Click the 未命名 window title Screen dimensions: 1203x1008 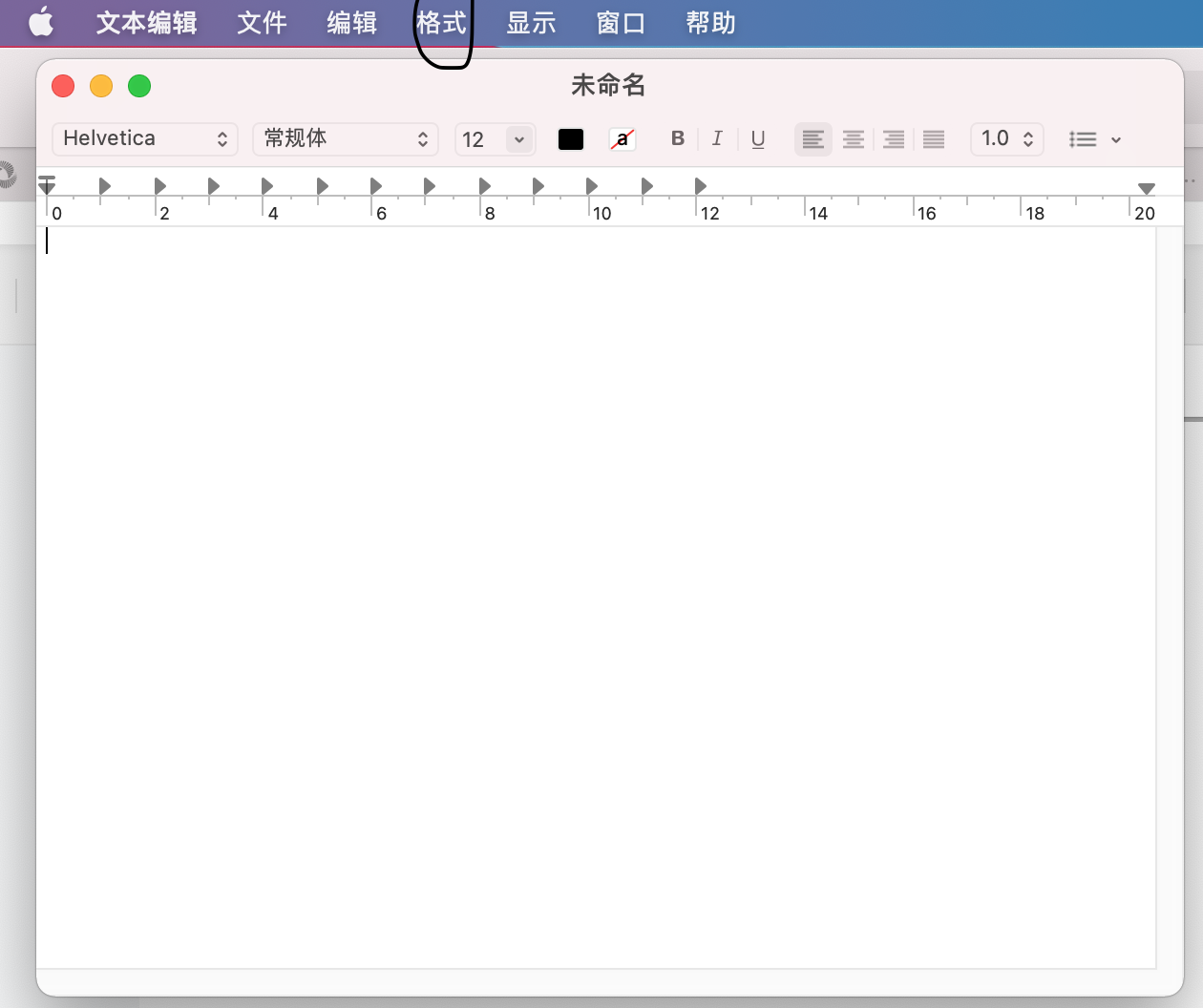pyautogui.click(x=608, y=86)
